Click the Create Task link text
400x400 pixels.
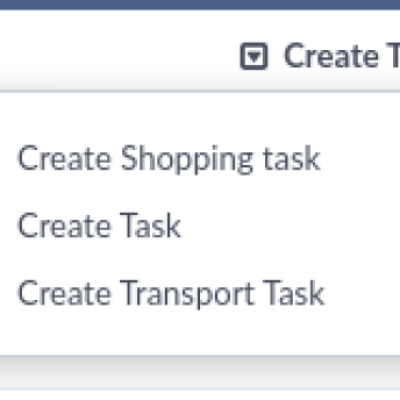[x=99, y=226]
